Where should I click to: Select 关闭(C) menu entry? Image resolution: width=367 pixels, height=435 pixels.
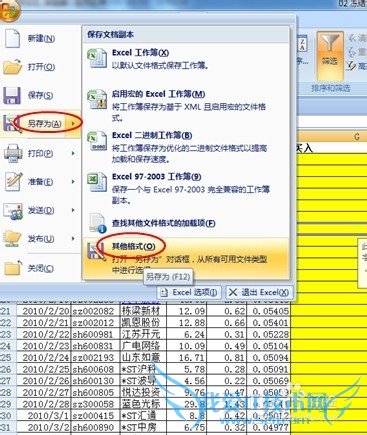(40, 268)
